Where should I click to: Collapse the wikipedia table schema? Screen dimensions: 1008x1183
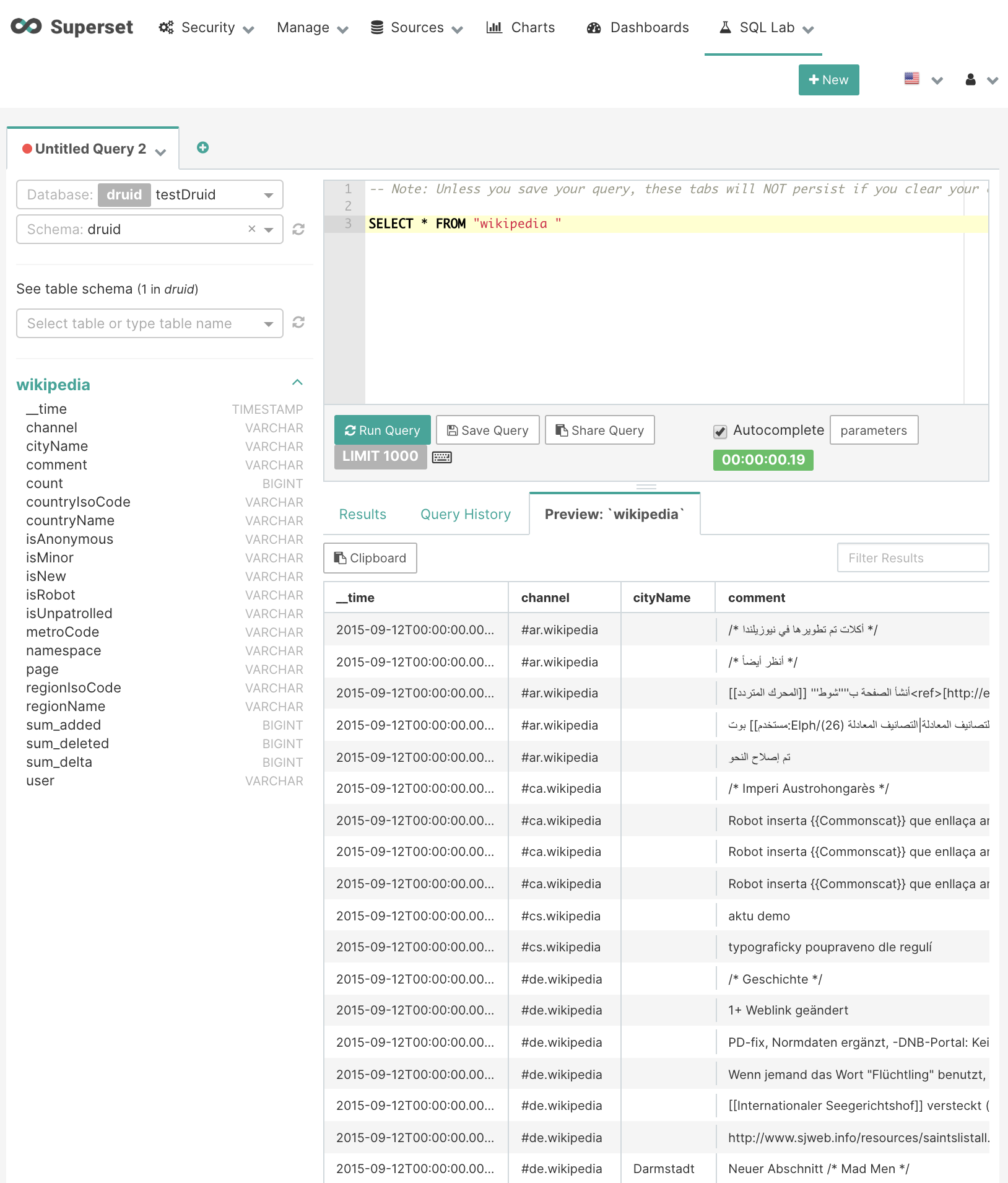(297, 382)
